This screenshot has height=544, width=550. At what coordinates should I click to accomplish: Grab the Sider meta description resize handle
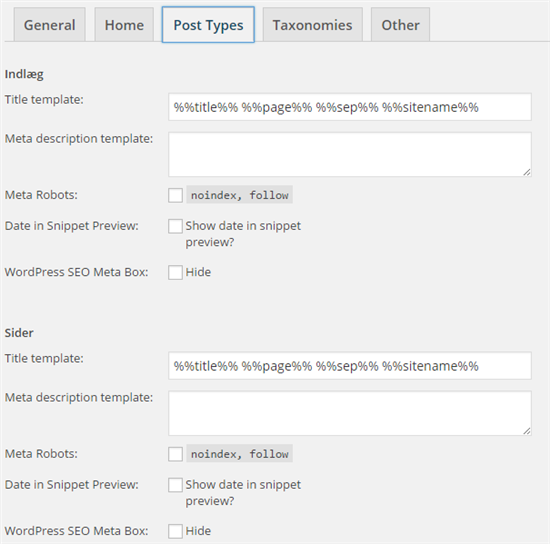pos(527,431)
